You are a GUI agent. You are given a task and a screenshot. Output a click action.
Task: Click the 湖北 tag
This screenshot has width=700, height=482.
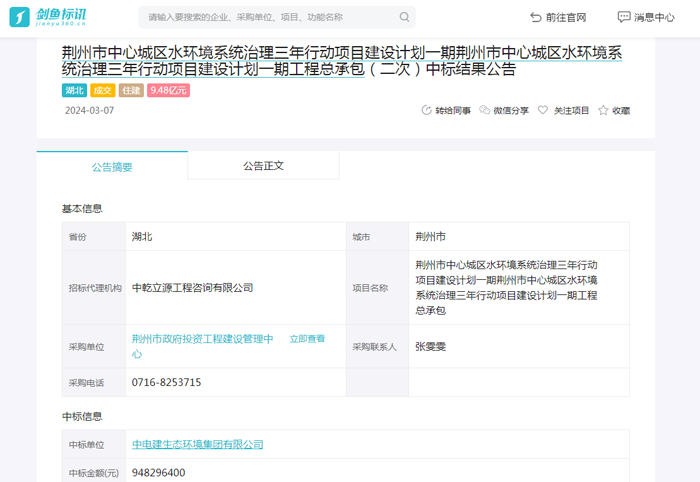pyautogui.click(x=74, y=91)
